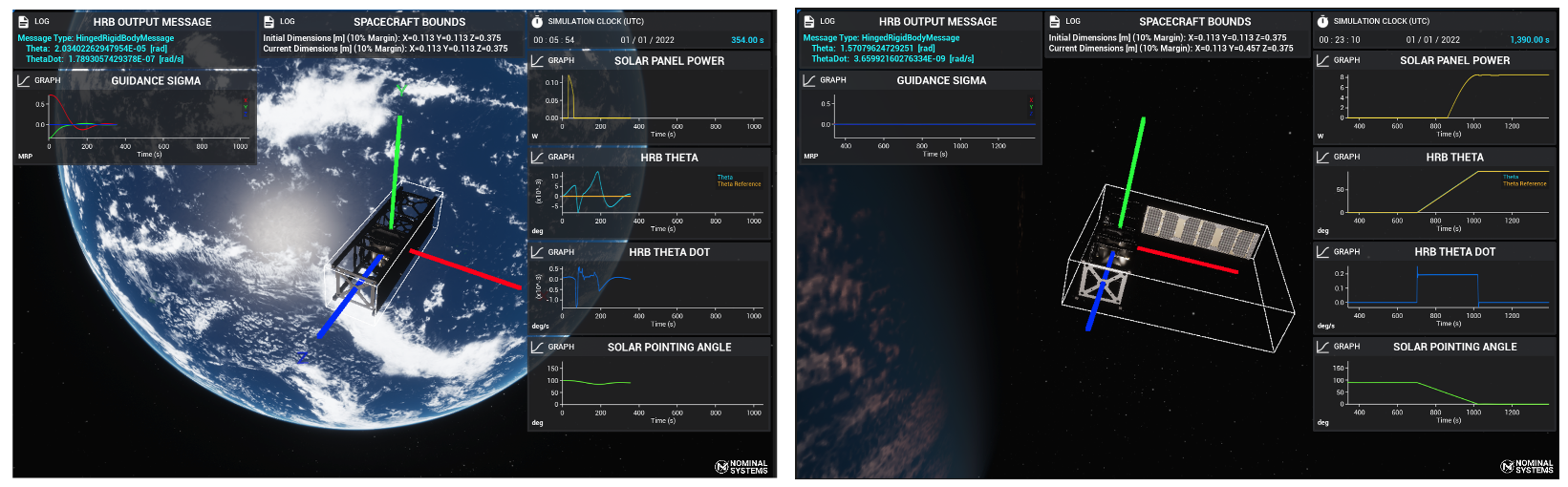Click Spacecraft Bounds log icon in 1,390 s simulation
Screen dimensions: 1568x487
[x=1055, y=21]
